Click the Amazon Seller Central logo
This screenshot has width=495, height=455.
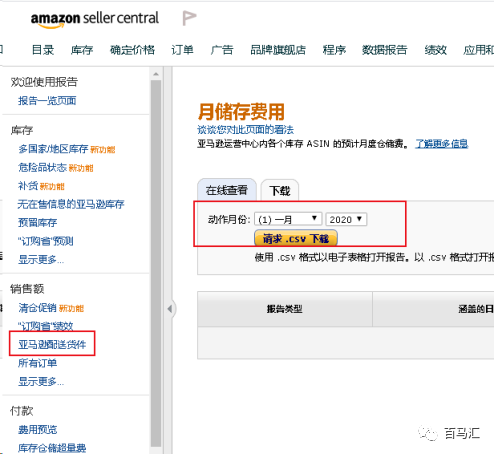click(95, 19)
